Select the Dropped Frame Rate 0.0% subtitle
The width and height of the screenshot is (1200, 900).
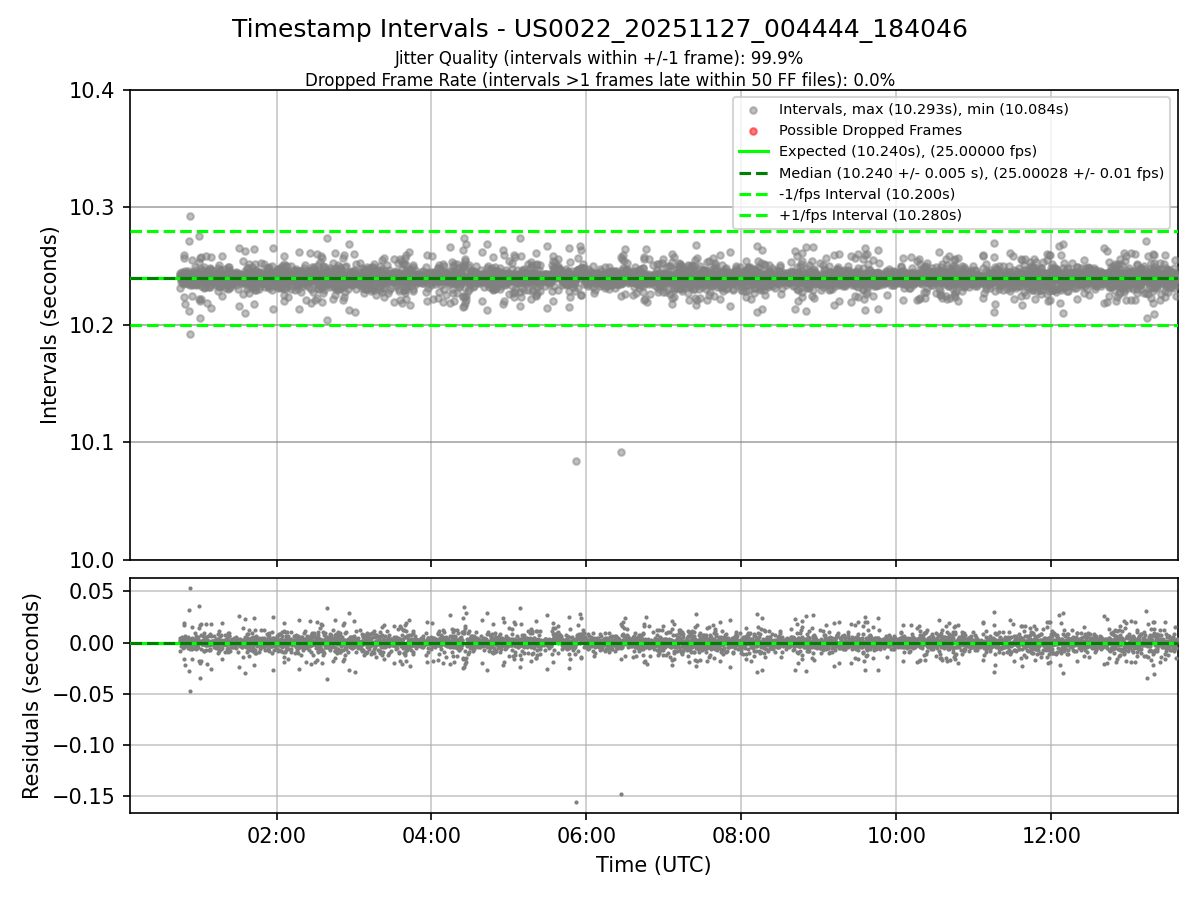pos(599,80)
